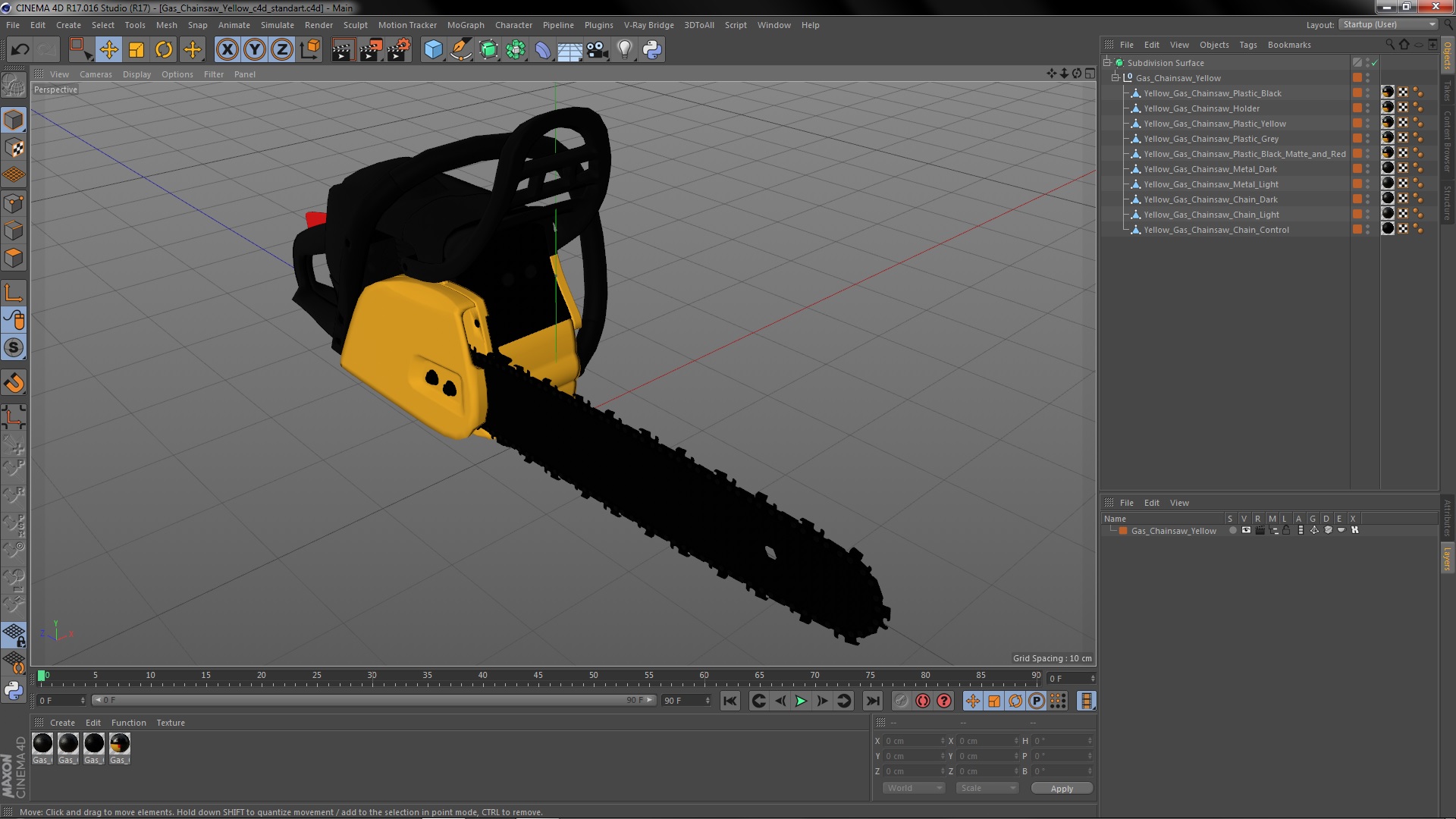Viewport: 1456px width, 819px height.
Task: Open the Deformer objects icon
Action: click(543, 50)
